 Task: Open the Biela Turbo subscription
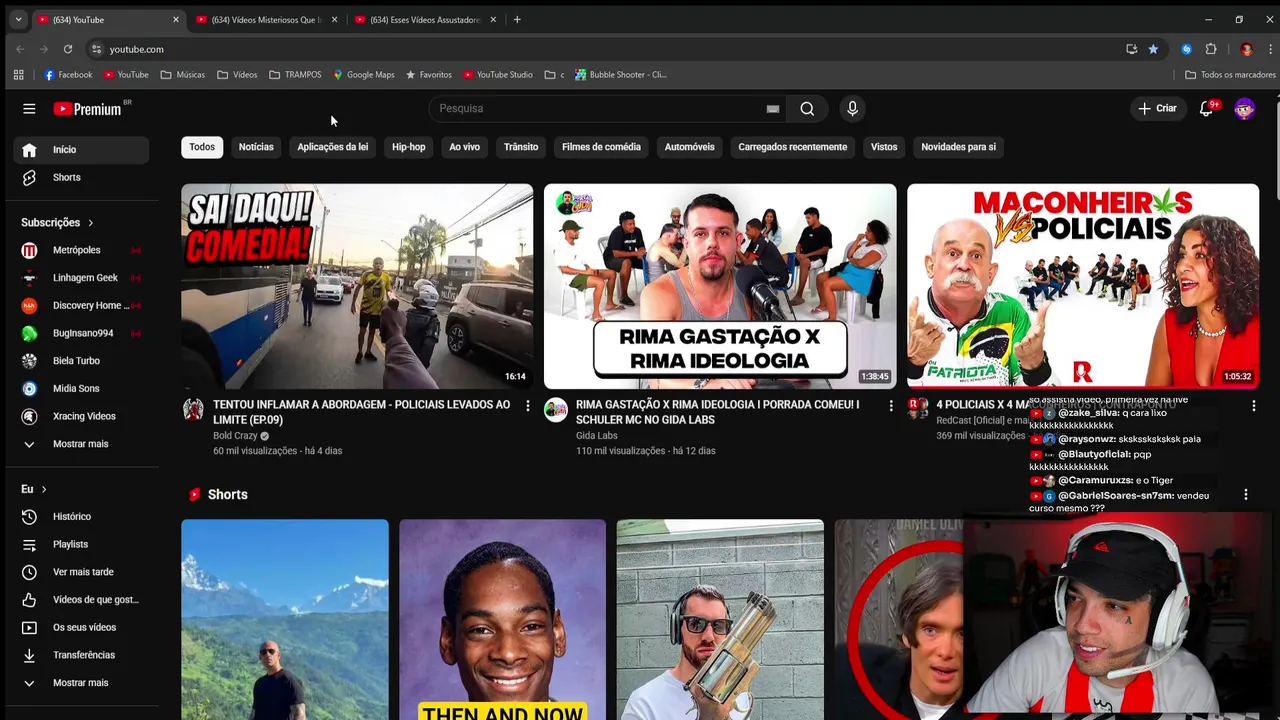tap(81, 360)
